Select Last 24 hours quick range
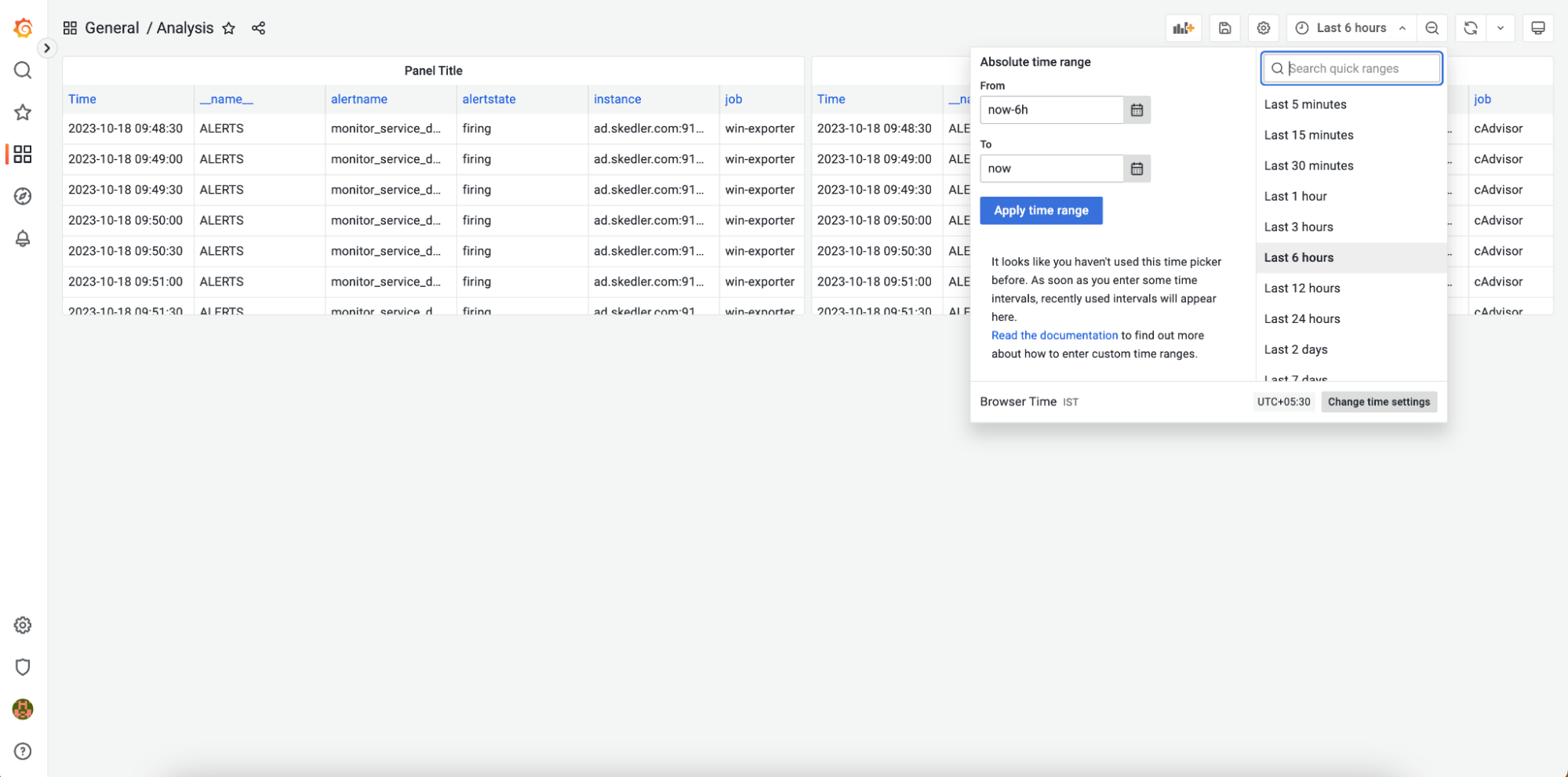The image size is (1568, 777). [1302, 318]
